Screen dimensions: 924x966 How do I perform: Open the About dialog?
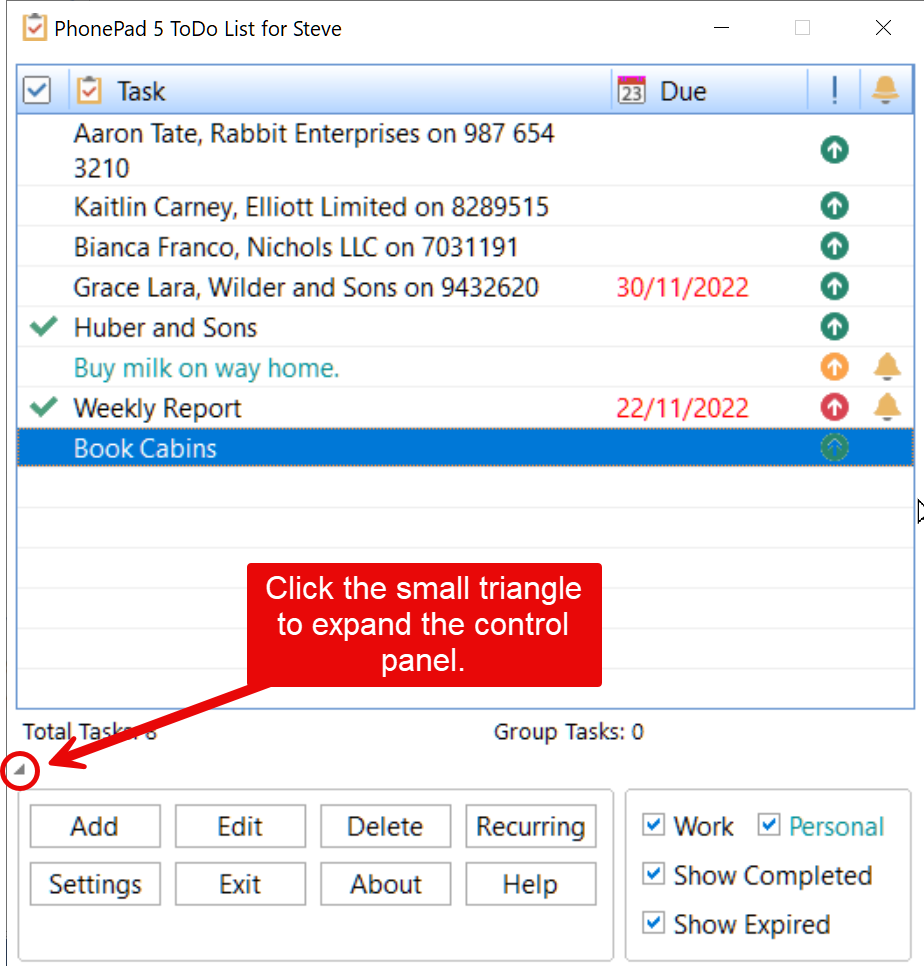386,884
